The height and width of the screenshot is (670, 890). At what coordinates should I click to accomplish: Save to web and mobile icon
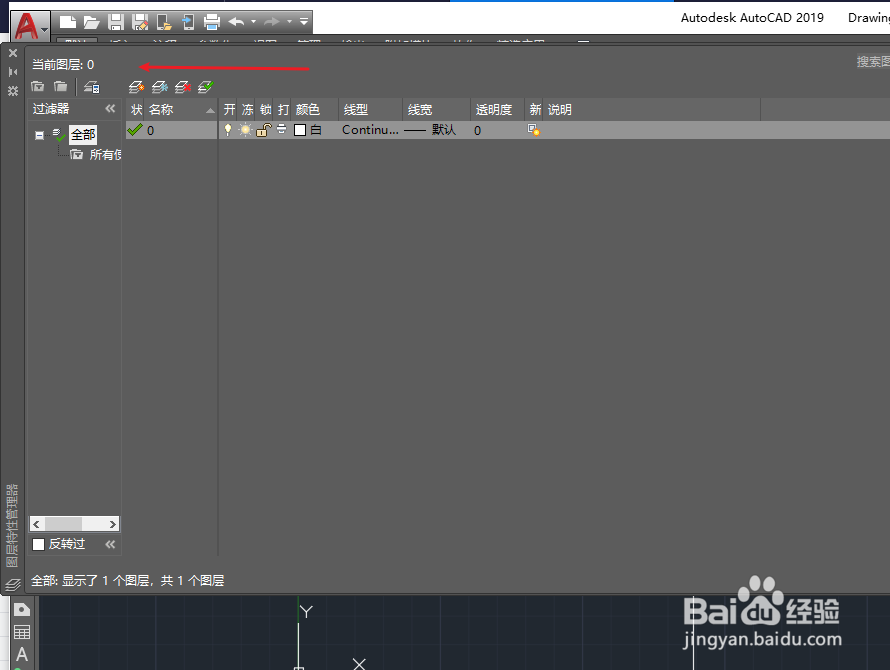188,22
